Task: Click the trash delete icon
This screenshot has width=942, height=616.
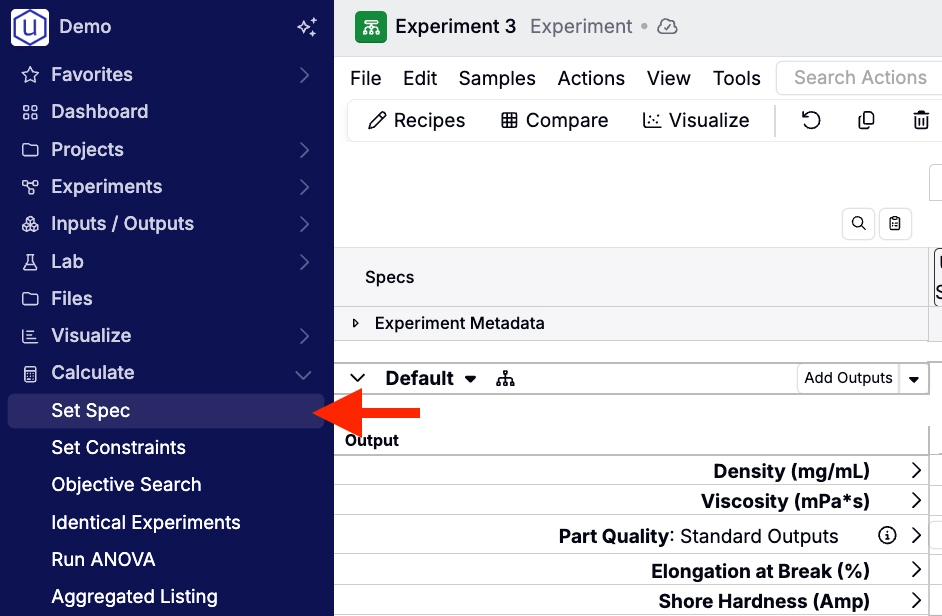Action: [921, 120]
